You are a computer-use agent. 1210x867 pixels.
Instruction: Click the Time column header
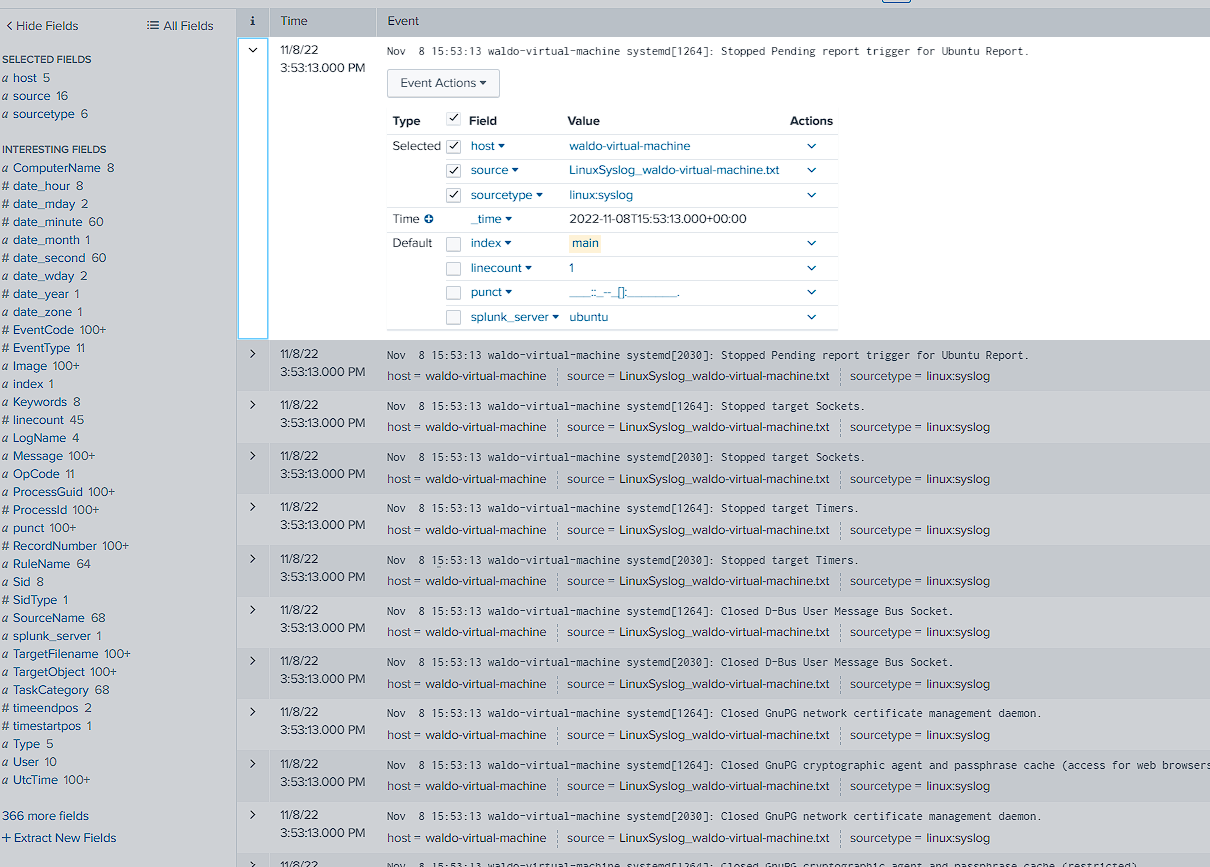coord(294,20)
